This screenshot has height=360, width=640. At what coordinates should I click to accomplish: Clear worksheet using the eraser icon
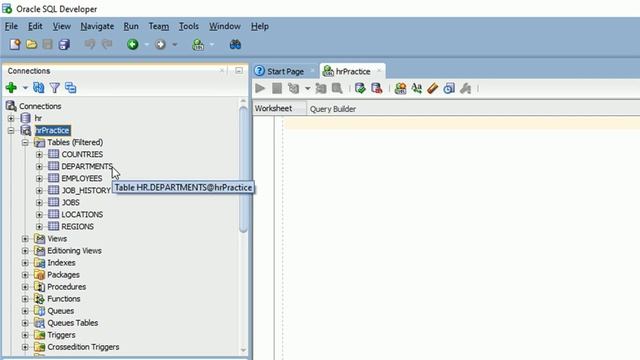(x=433, y=88)
